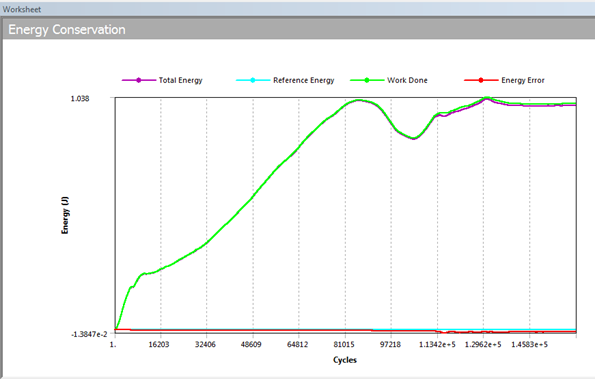
Task: Click the -1.3847e-2 y-axis minimum label
Action: 89,334
